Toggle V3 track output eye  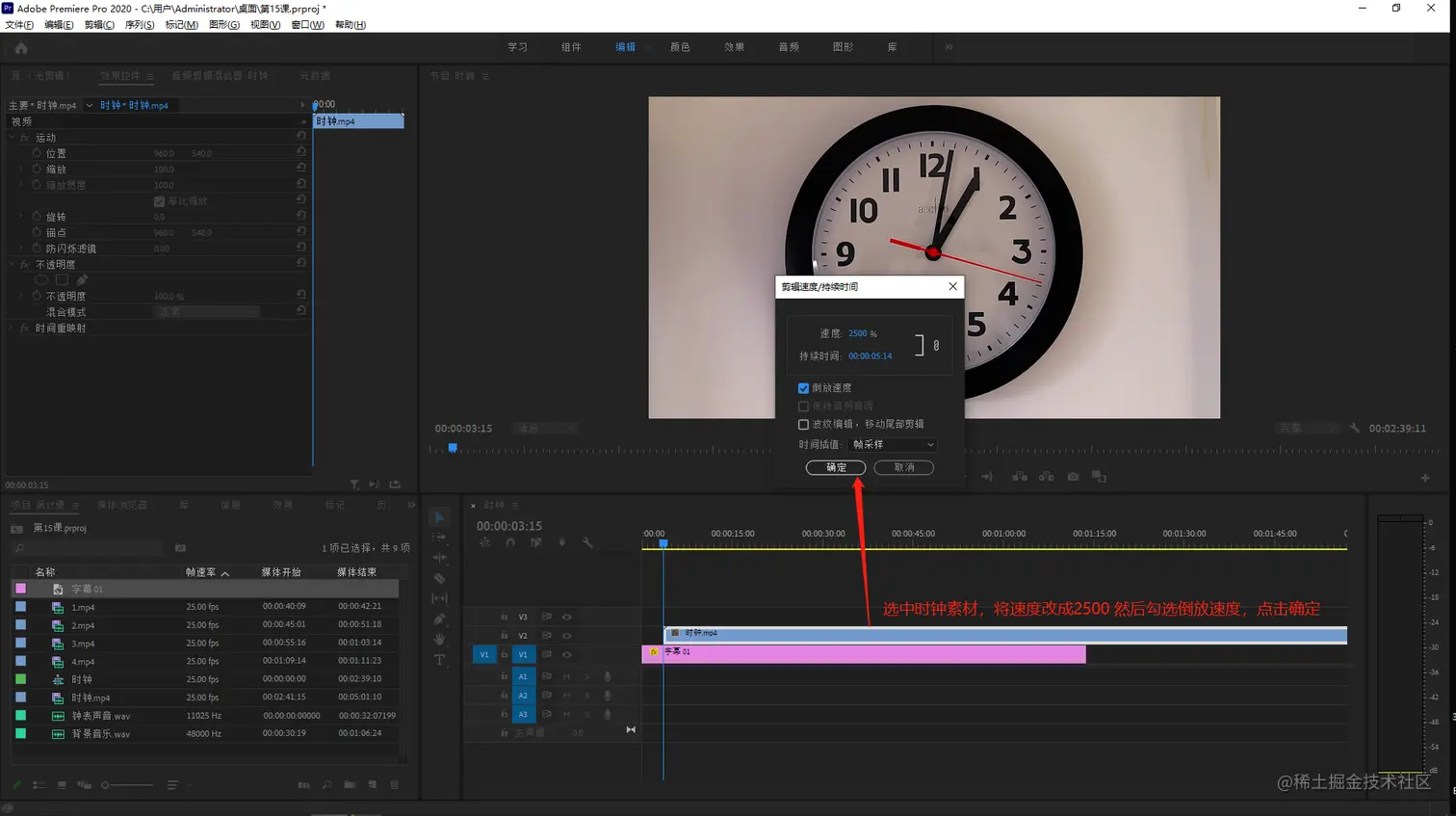(566, 617)
